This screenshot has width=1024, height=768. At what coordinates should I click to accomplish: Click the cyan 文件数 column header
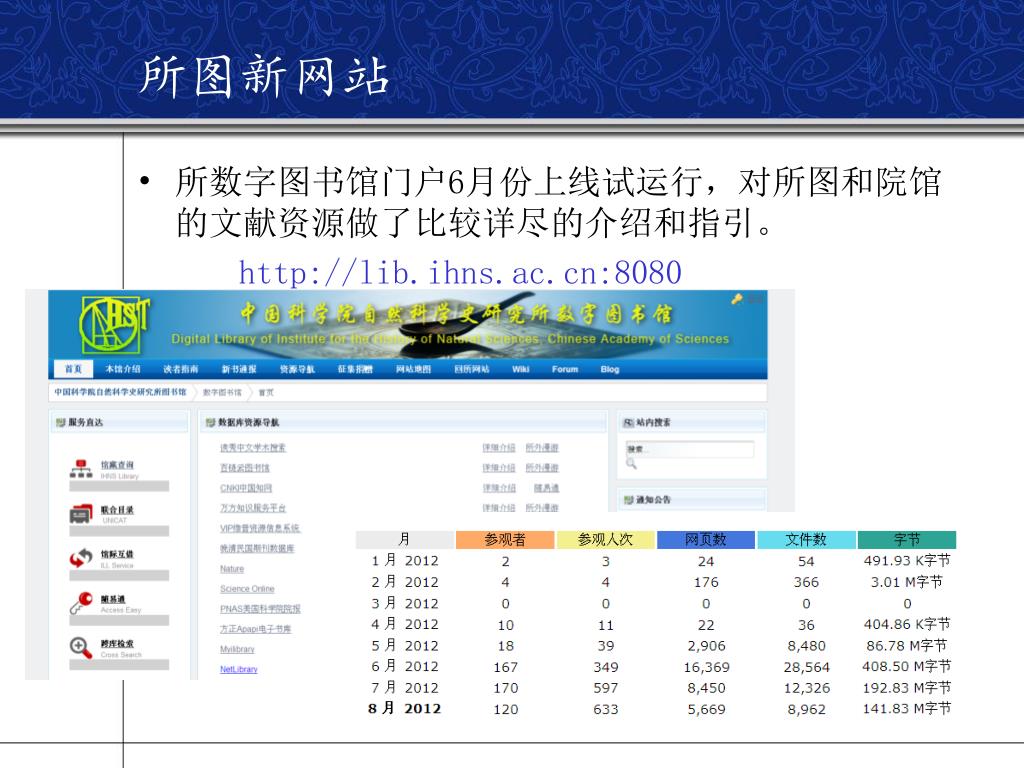(x=806, y=539)
